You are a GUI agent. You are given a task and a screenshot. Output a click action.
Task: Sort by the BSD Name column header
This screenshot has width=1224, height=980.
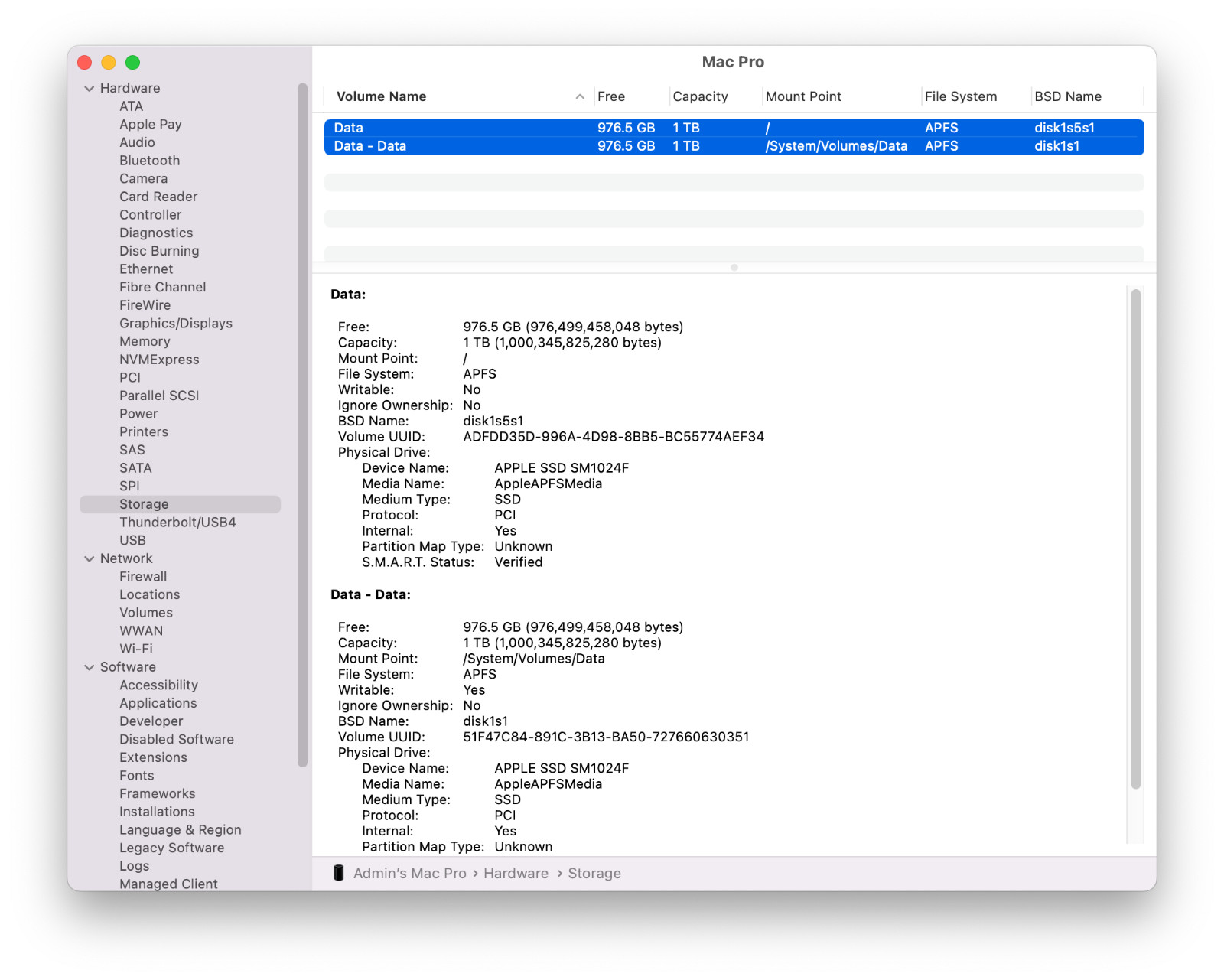(1068, 96)
